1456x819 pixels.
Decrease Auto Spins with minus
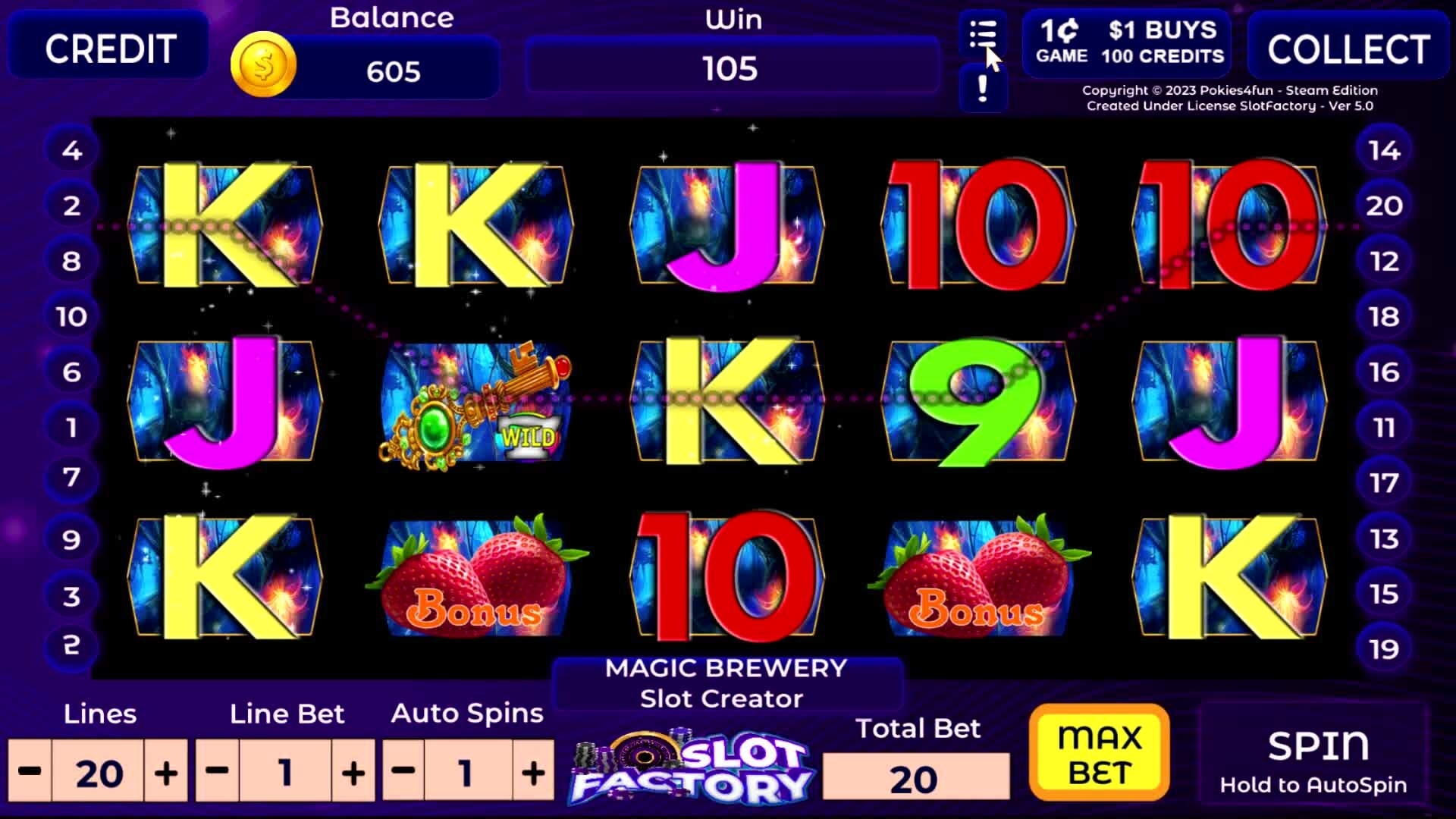pyautogui.click(x=403, y=771)
